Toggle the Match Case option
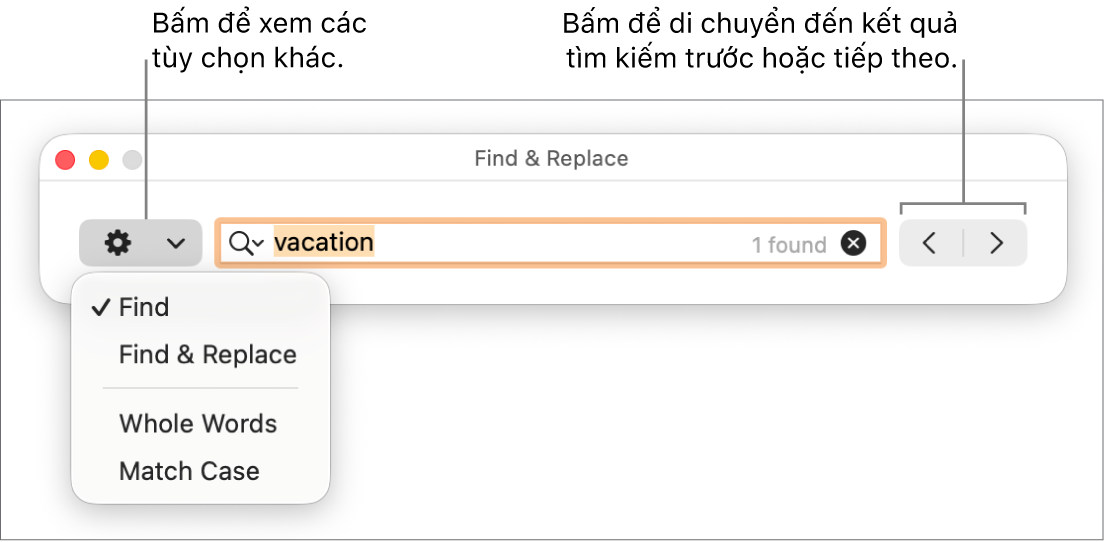The width and height of the screenshot is (1105, 542). [189, 471]
